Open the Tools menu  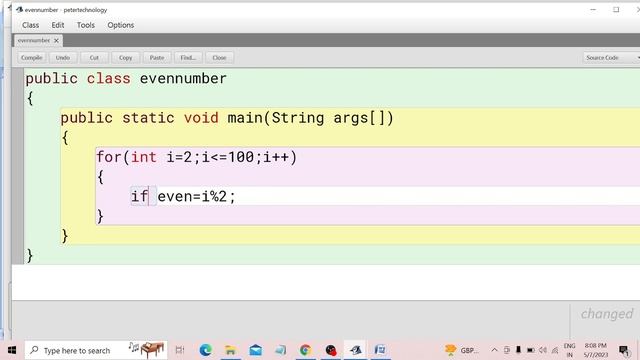click(86, 25)
